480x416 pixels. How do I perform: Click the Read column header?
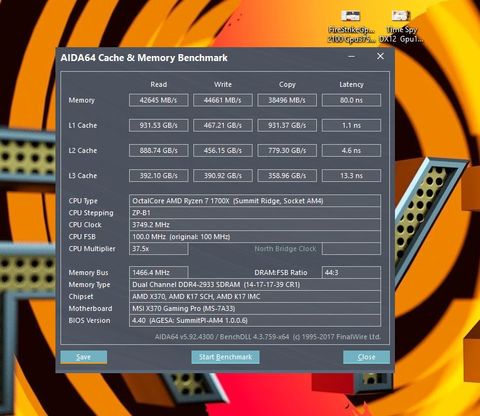coord(159,84)
